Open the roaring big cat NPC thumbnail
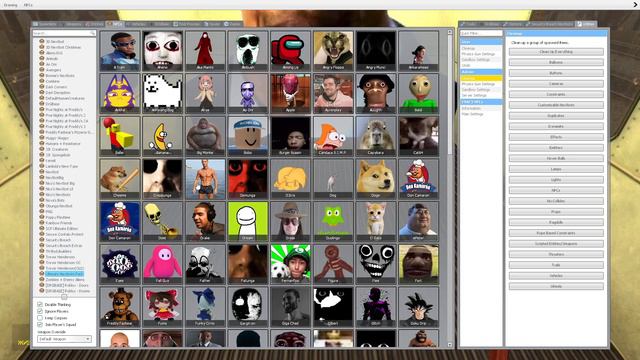 point(333,51)
